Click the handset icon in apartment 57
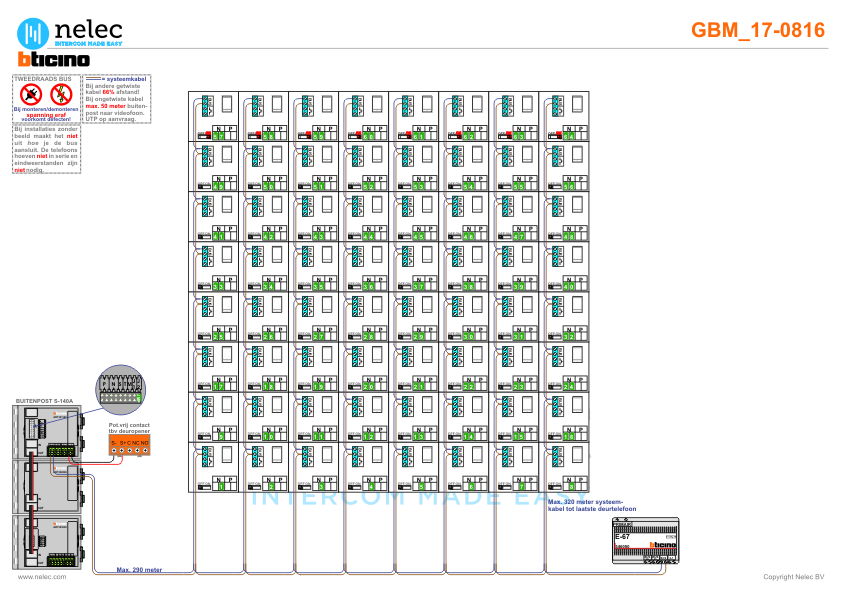The height and width of the screenshot is (595, 841). [228, 105]
